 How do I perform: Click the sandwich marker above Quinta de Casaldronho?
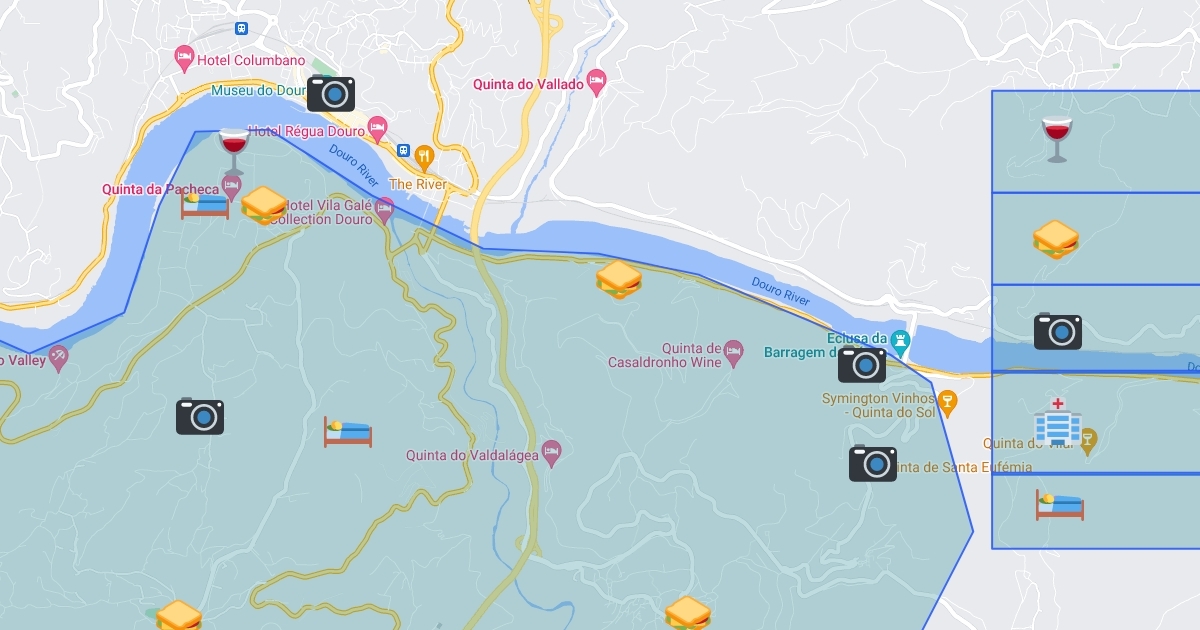click(x=619, y=280)
